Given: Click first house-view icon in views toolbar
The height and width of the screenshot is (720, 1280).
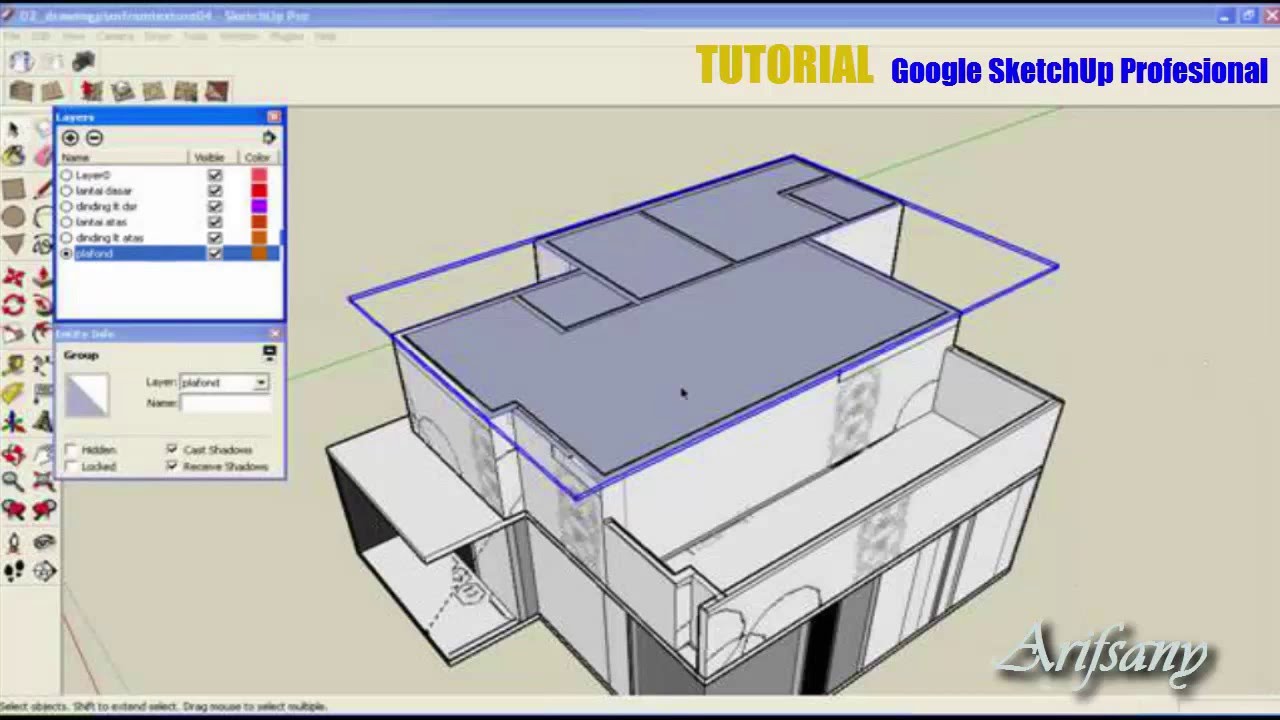Looking at the screenshot, I should pyautogui.click(x=21, y=92).
